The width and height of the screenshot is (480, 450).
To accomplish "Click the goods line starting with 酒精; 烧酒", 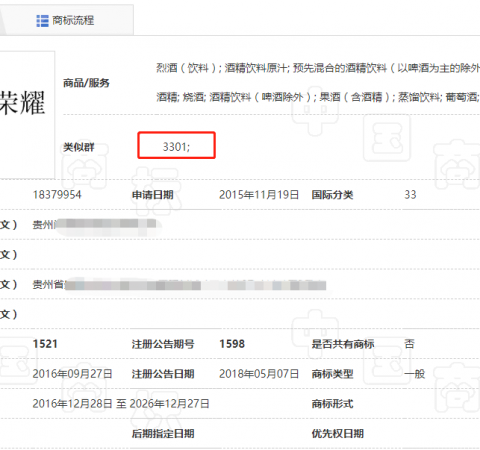I will [x=318, y=97].
